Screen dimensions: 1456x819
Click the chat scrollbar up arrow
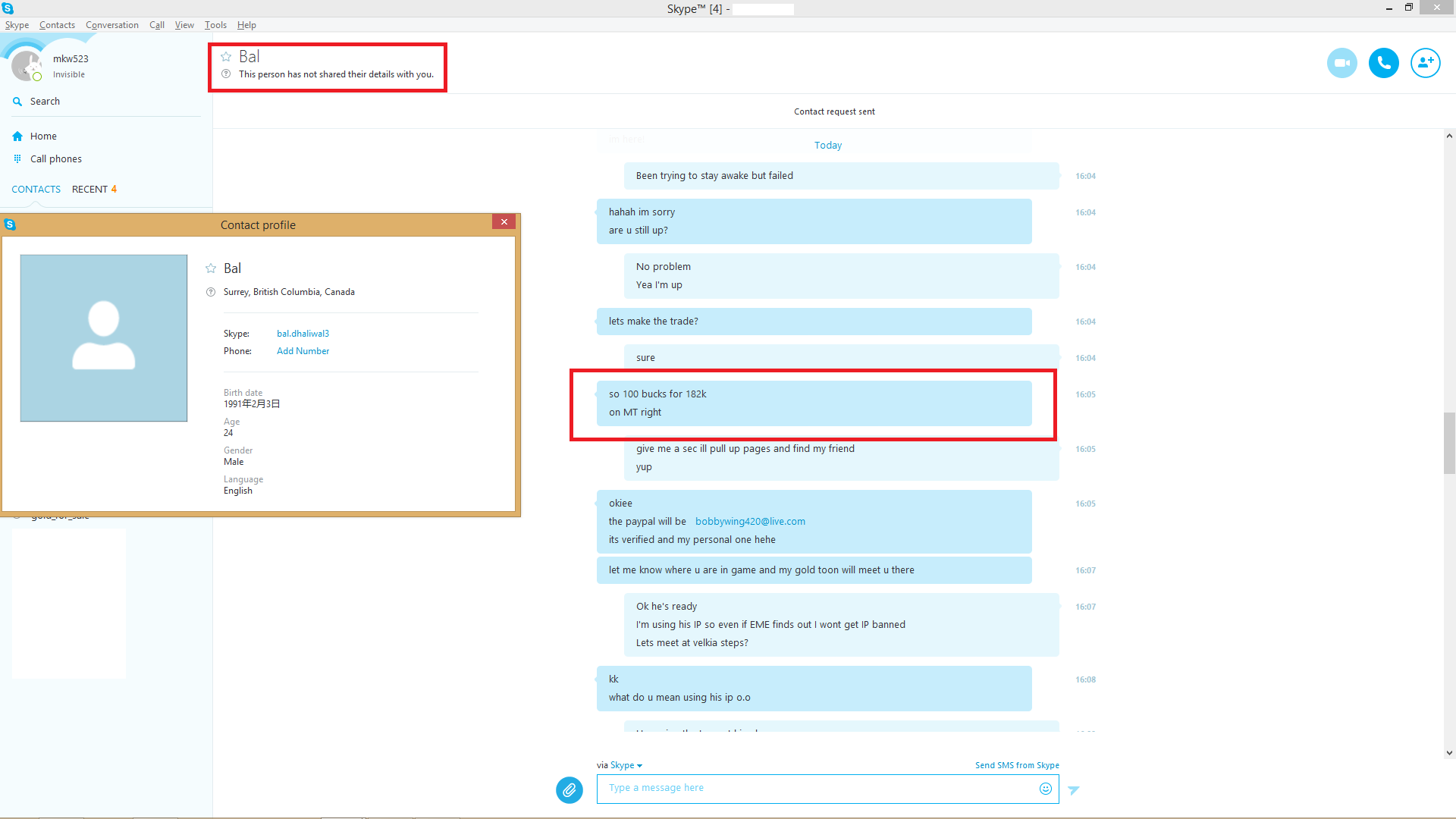coord(1449,136)
